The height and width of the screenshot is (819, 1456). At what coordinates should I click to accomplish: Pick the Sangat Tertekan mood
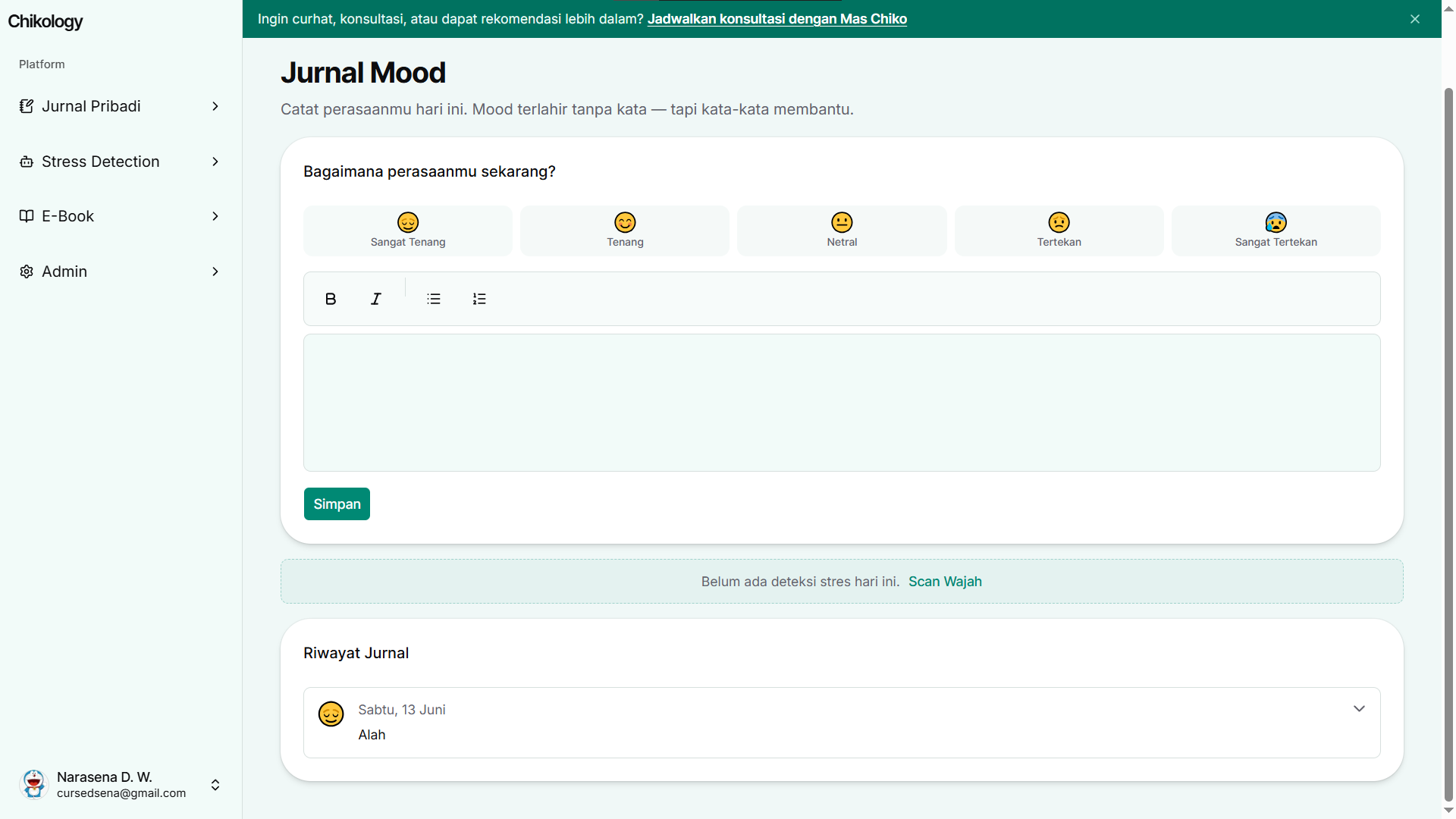[1276, 231]
